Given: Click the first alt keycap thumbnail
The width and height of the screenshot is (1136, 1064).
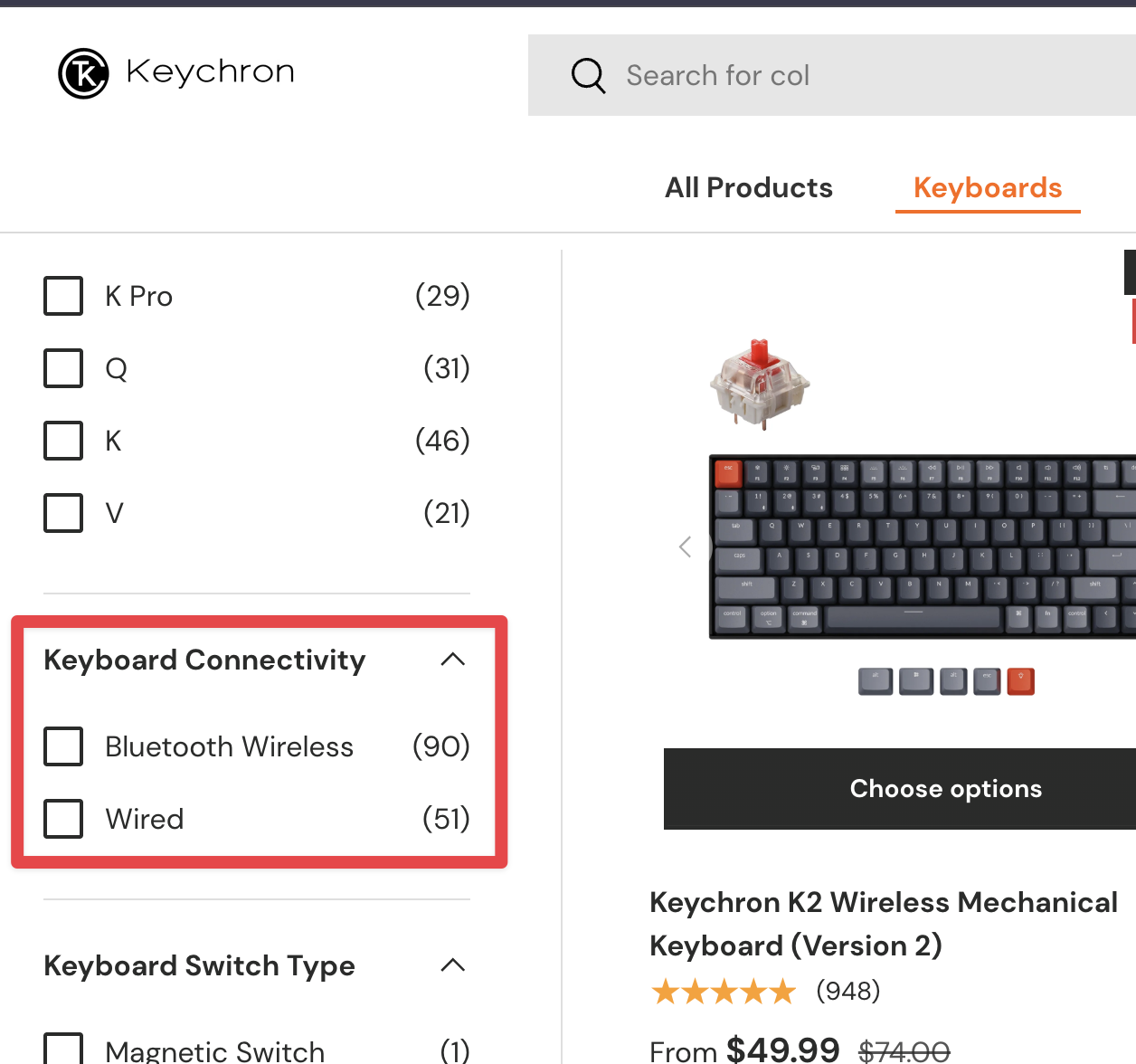Looking at the screenshot, I should [x=876, y=680].
